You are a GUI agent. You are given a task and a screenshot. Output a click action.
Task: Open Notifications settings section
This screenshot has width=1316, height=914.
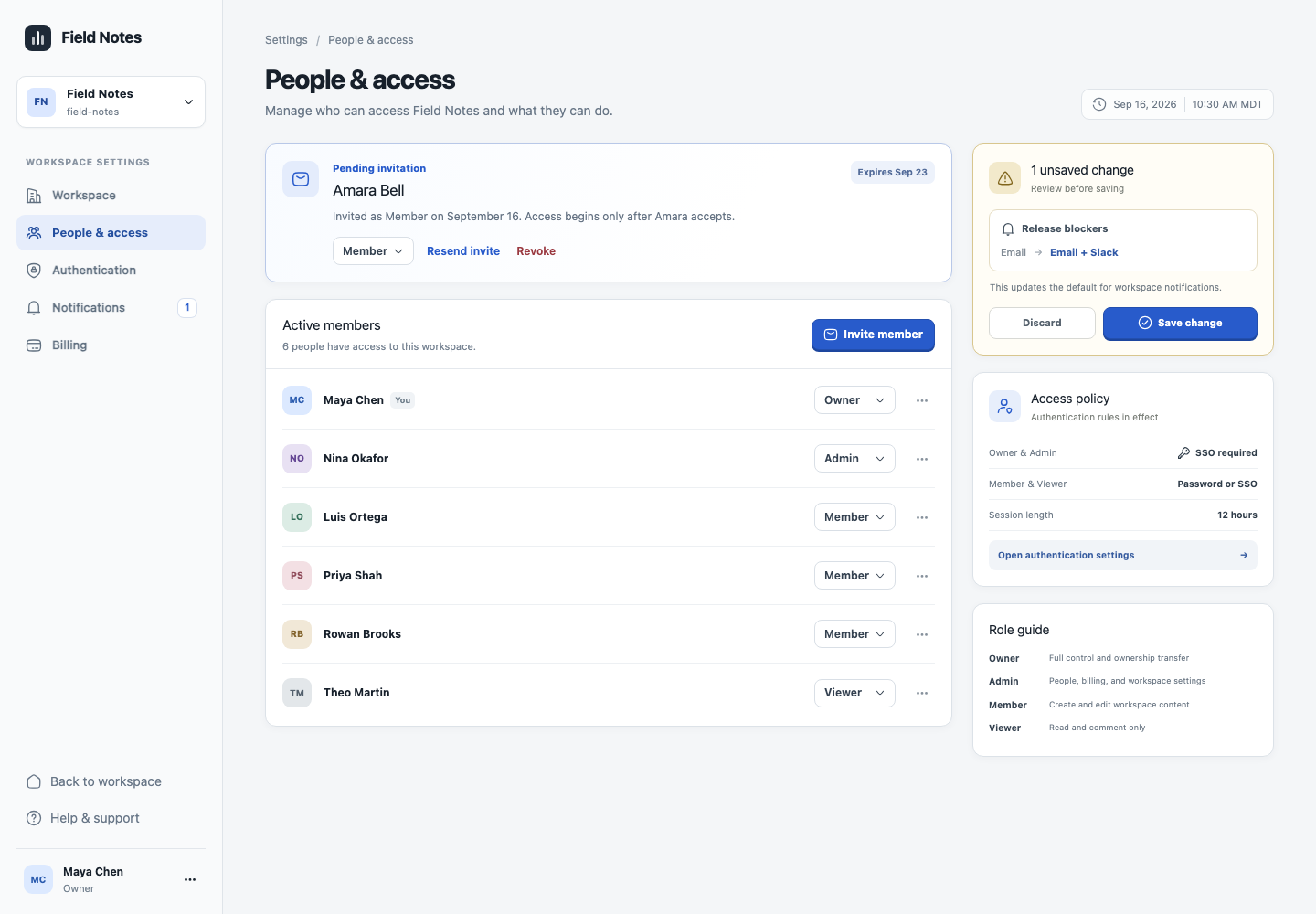(x=111, y=308)
